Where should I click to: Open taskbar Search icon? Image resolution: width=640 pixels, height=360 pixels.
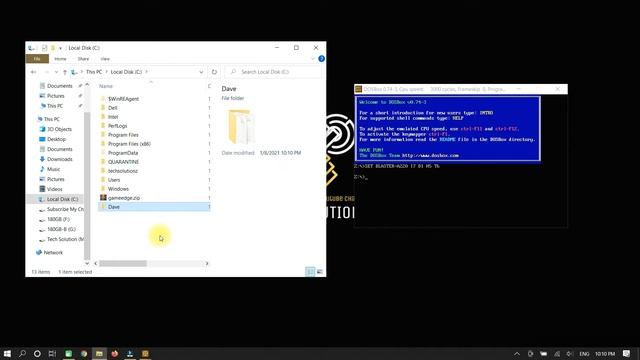22,353
